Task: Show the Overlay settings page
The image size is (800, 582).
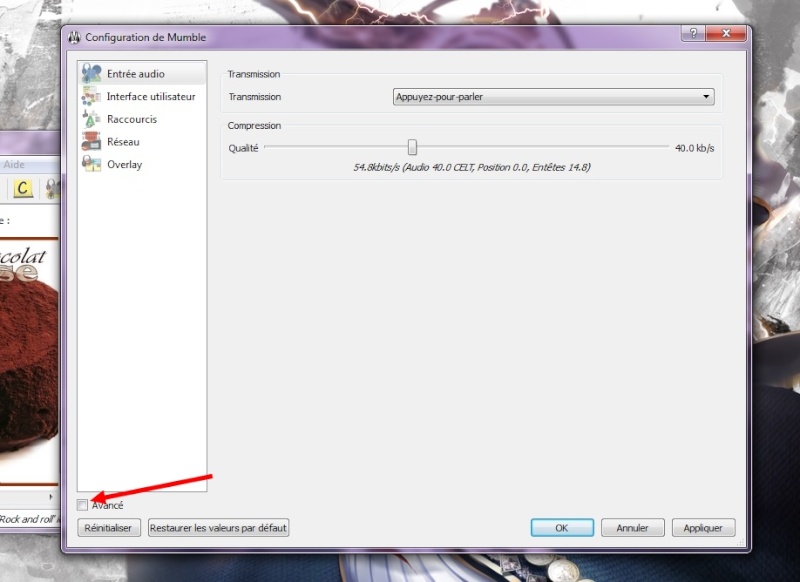Action: (142, 164)
